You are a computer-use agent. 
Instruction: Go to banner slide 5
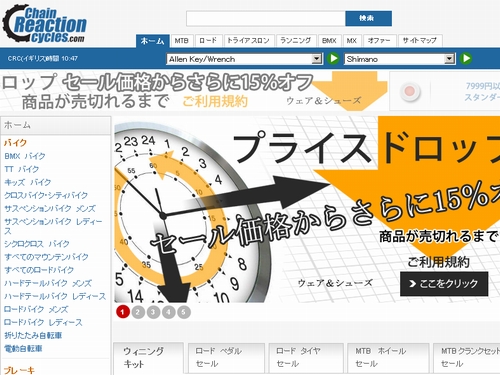[x=184, y=312]
